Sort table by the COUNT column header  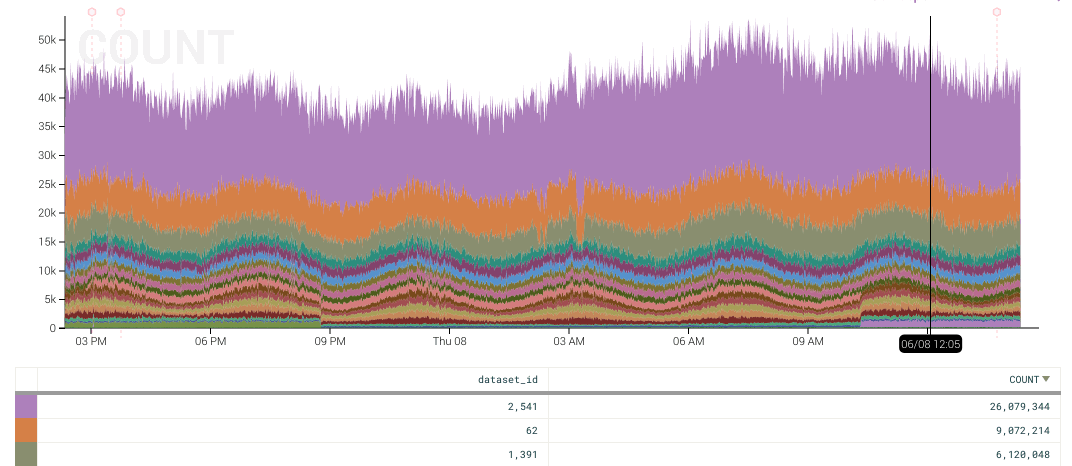click(x=1023, y=379)
